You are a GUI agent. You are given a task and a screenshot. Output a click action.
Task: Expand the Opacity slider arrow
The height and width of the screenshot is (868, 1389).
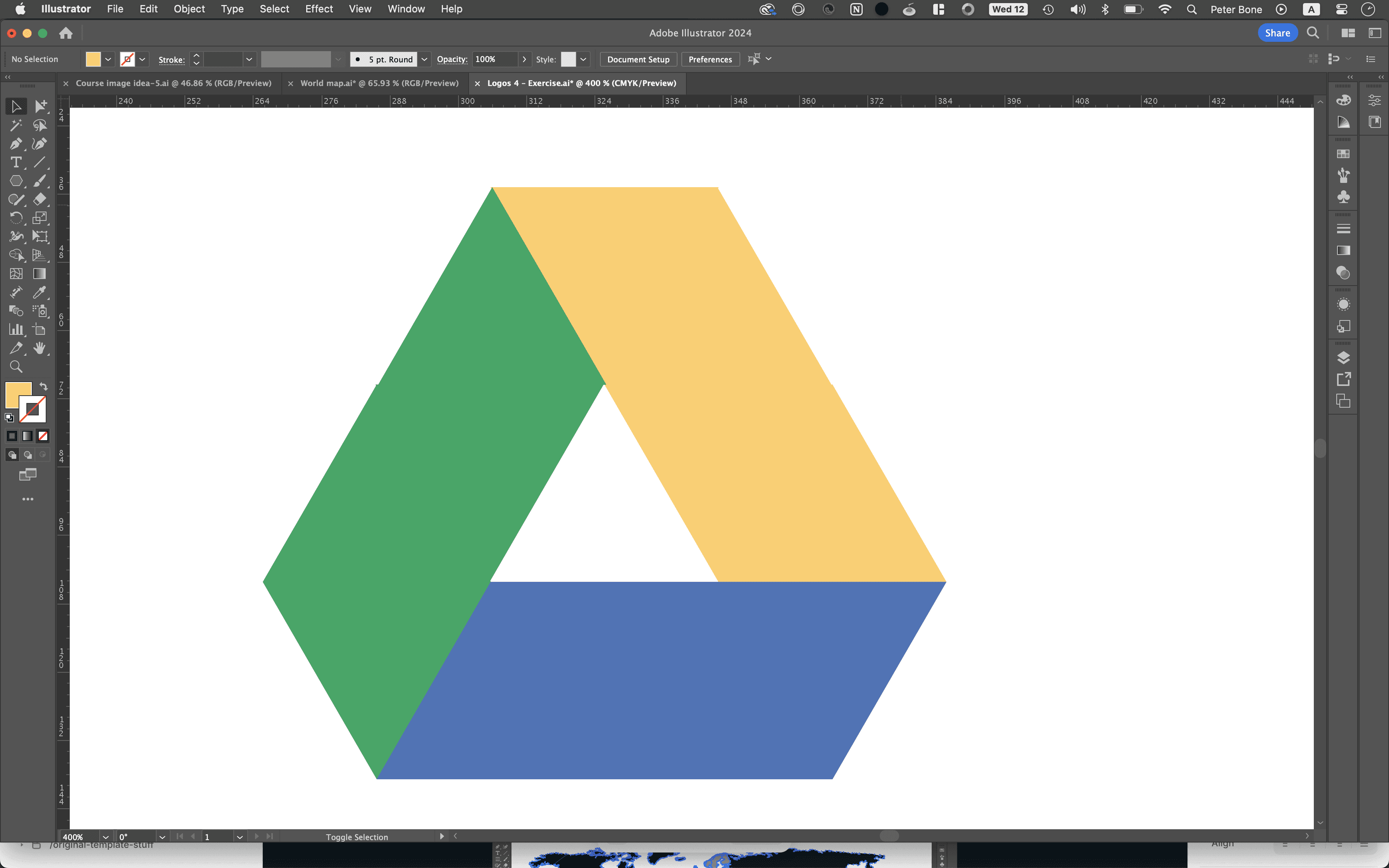coord(524,59)
